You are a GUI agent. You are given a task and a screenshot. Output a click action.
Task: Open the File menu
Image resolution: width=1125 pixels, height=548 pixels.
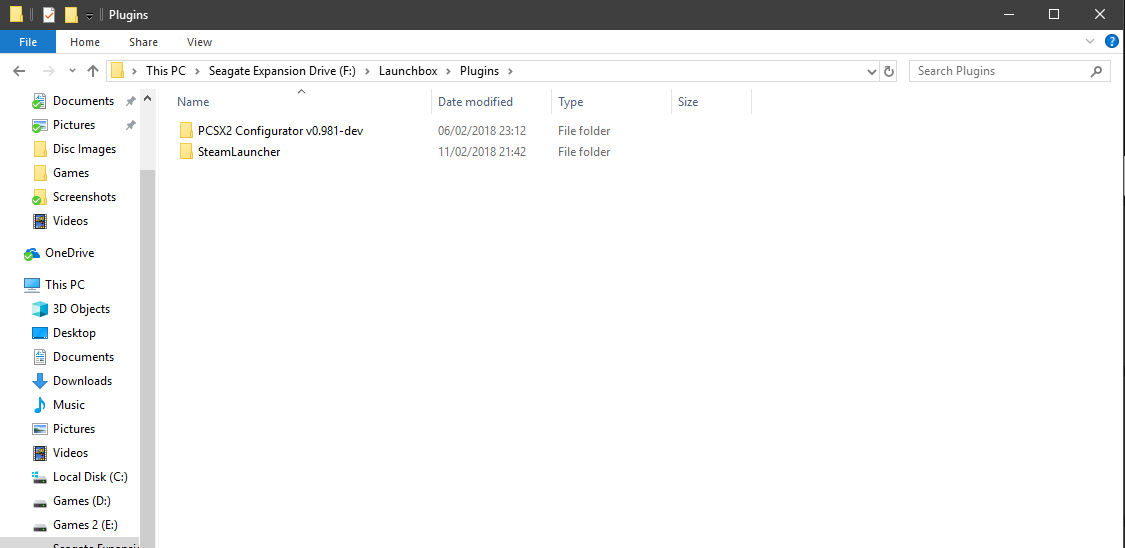[28, 42]
